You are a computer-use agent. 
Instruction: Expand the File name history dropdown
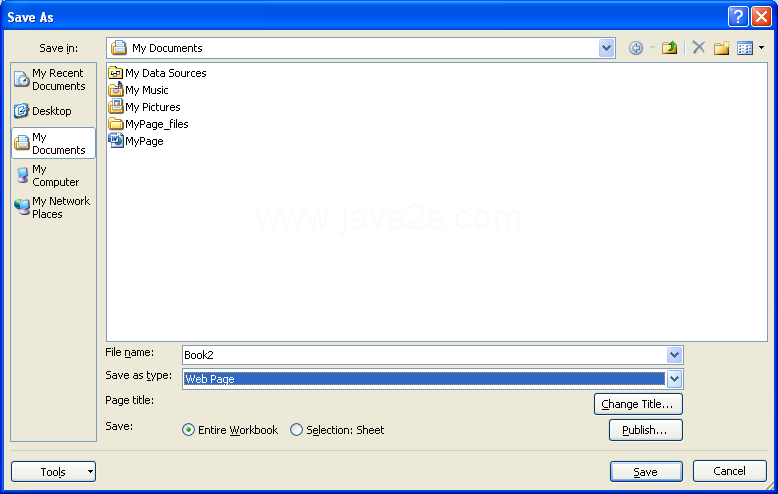[x=674, y=355]
